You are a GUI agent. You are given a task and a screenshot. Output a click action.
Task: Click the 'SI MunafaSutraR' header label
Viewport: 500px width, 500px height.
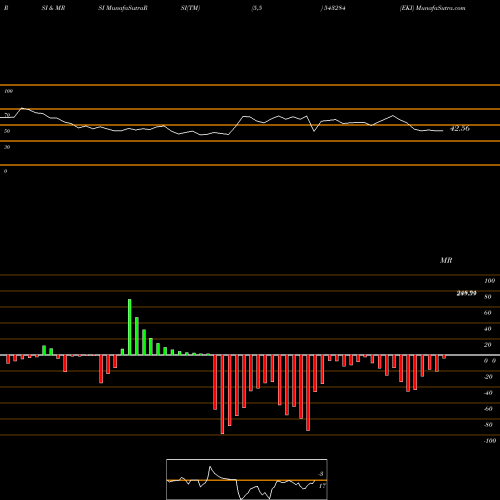pyautogui.click(x=123, y=8)
